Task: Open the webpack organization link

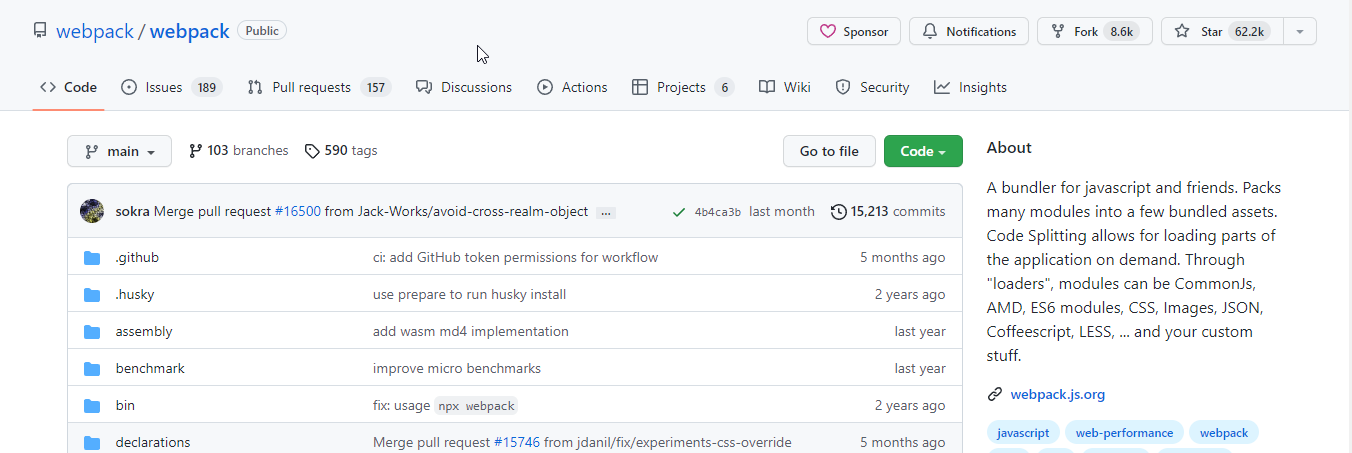Action: 95,31
